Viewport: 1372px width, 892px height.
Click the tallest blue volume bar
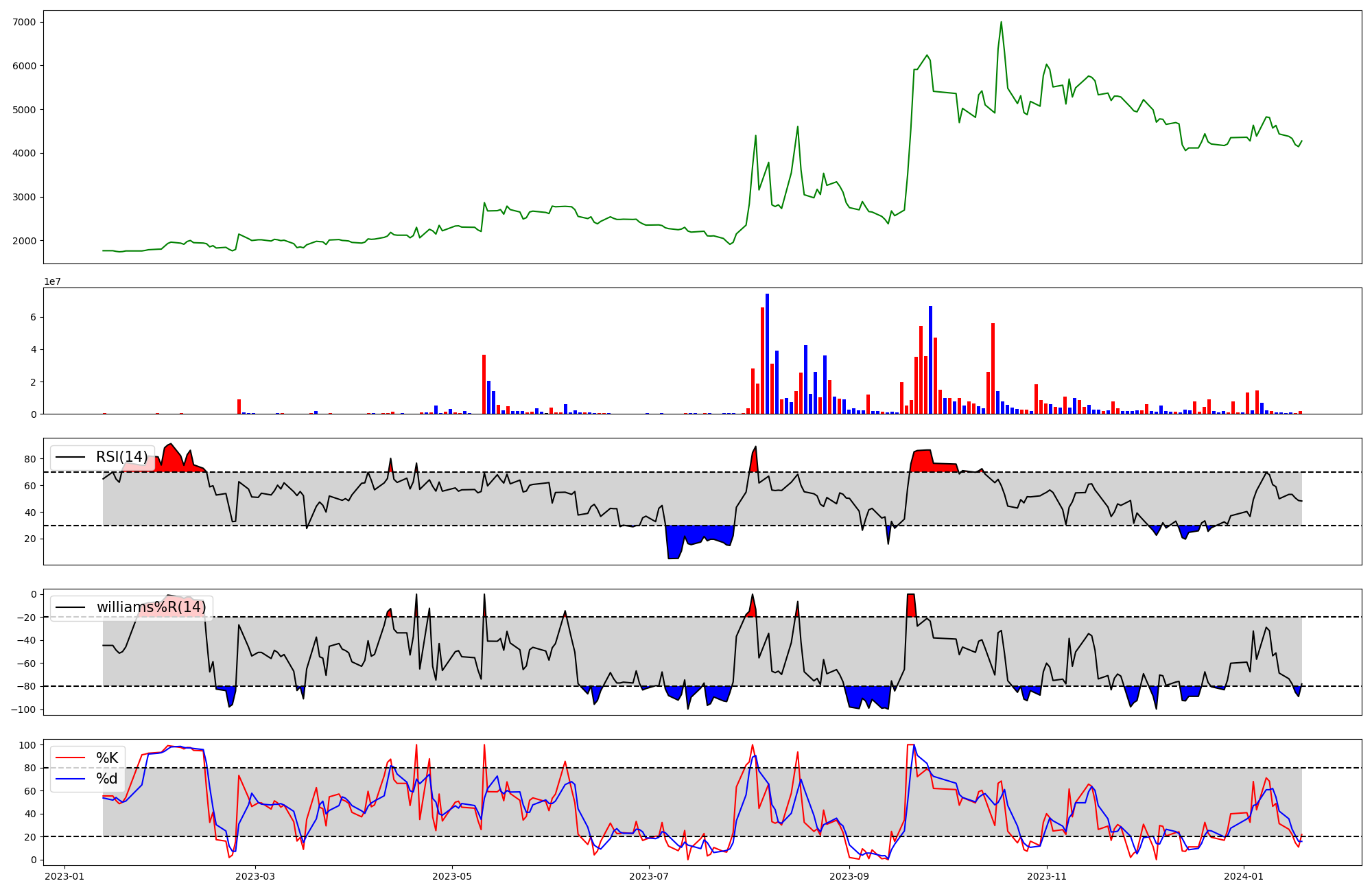point(767,354)
